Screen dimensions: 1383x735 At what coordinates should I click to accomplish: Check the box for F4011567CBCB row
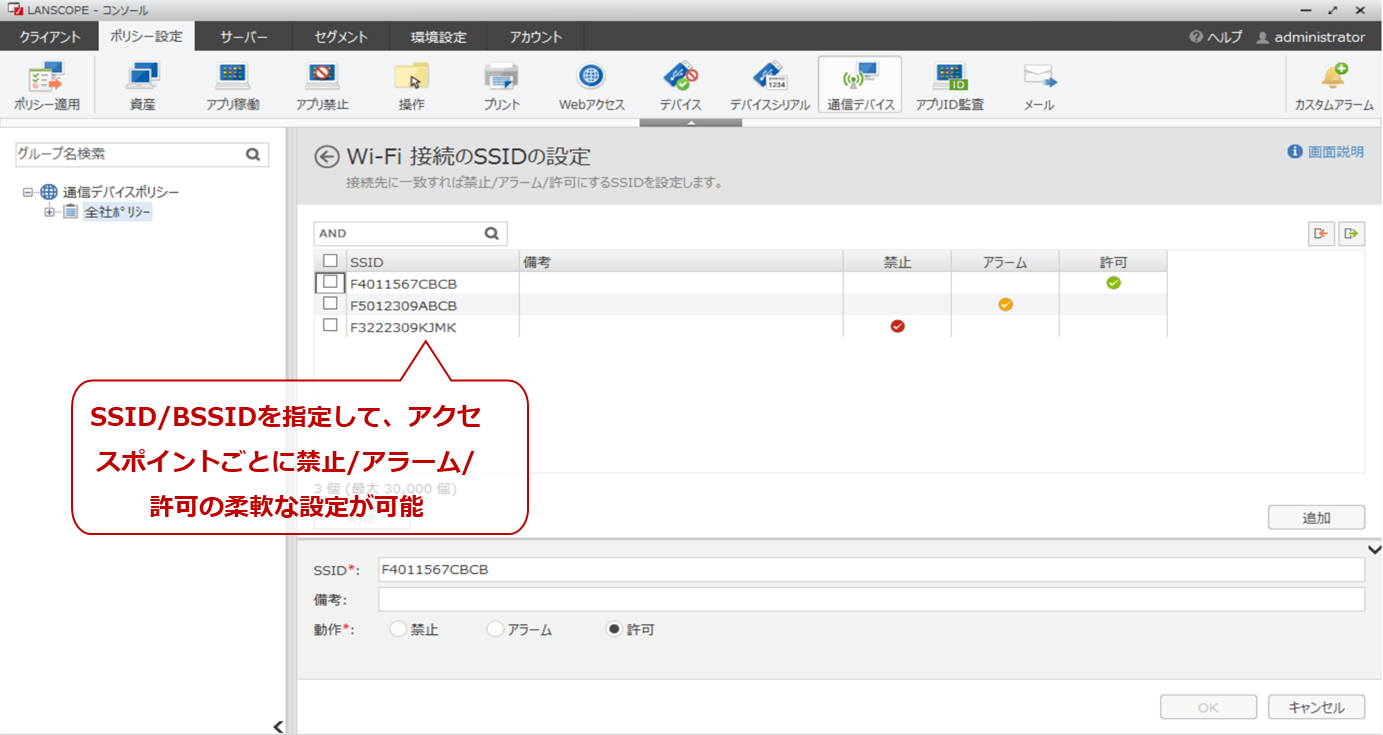tap(330, 282)
